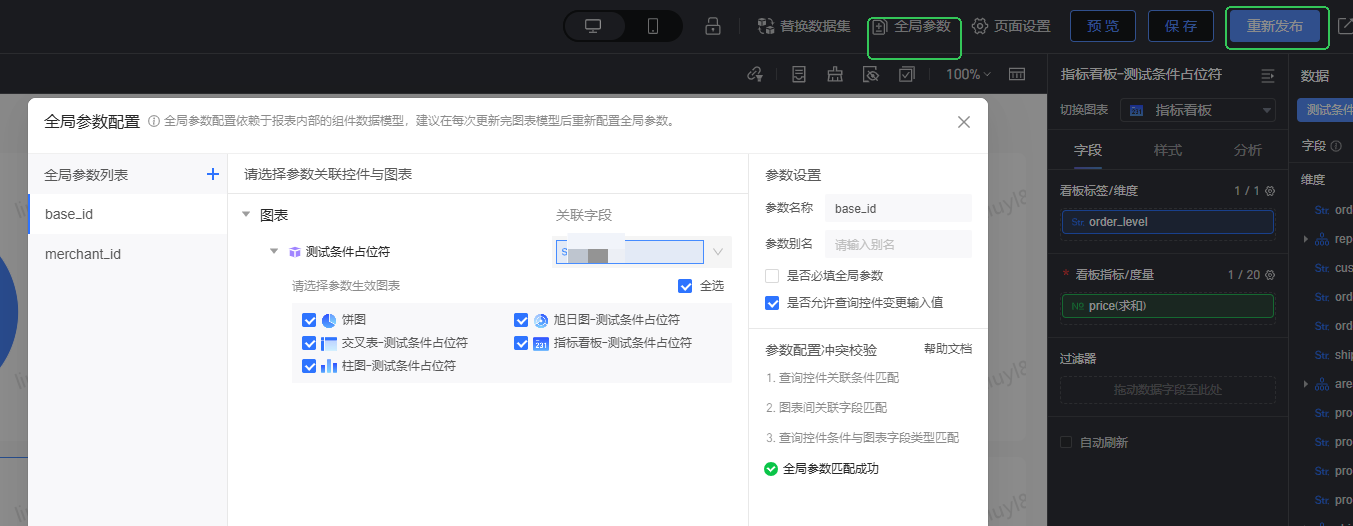Enable 是否必填全局参数 checkbox

coord(772,276)
